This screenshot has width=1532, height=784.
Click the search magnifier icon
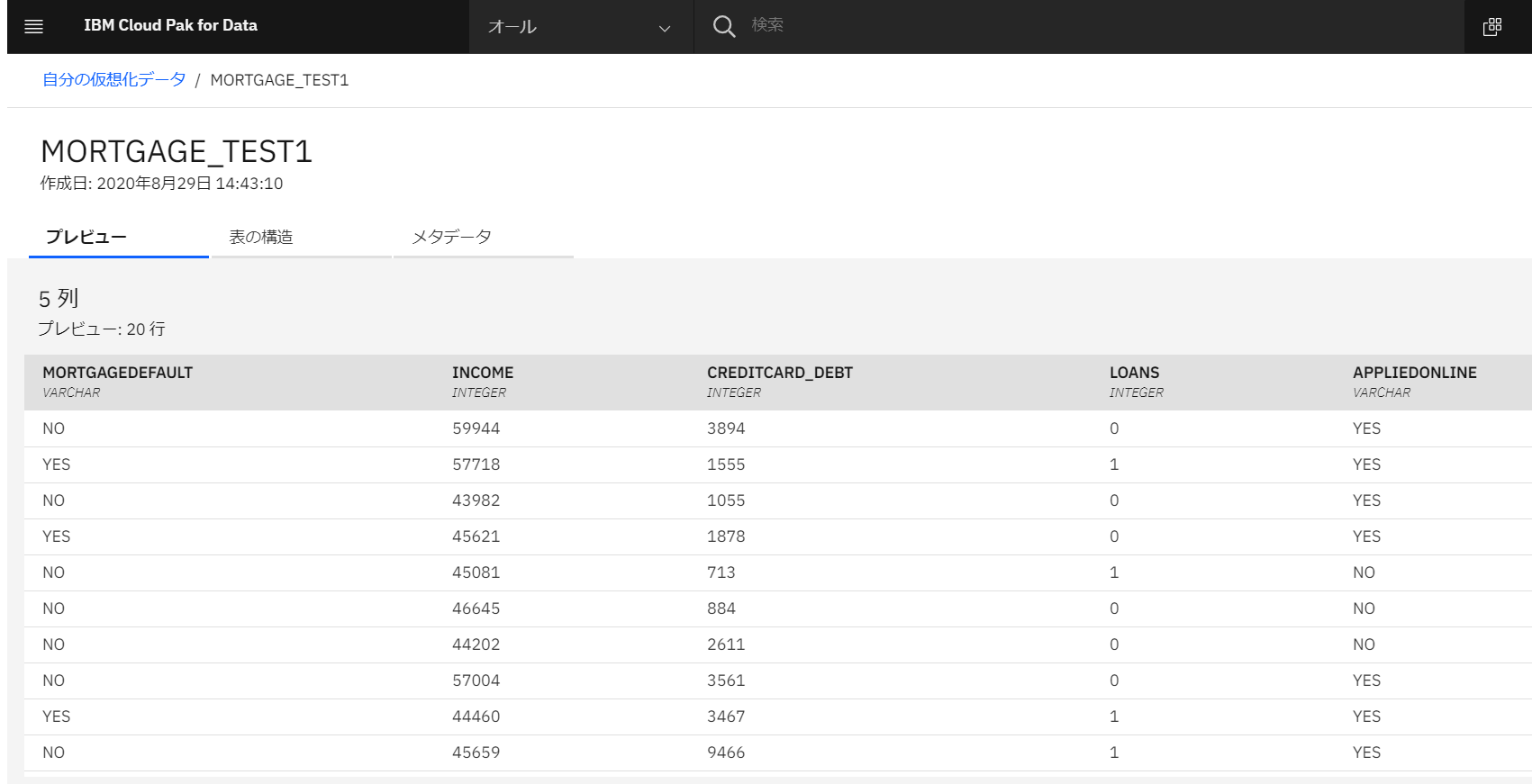[x=723, y=26]
